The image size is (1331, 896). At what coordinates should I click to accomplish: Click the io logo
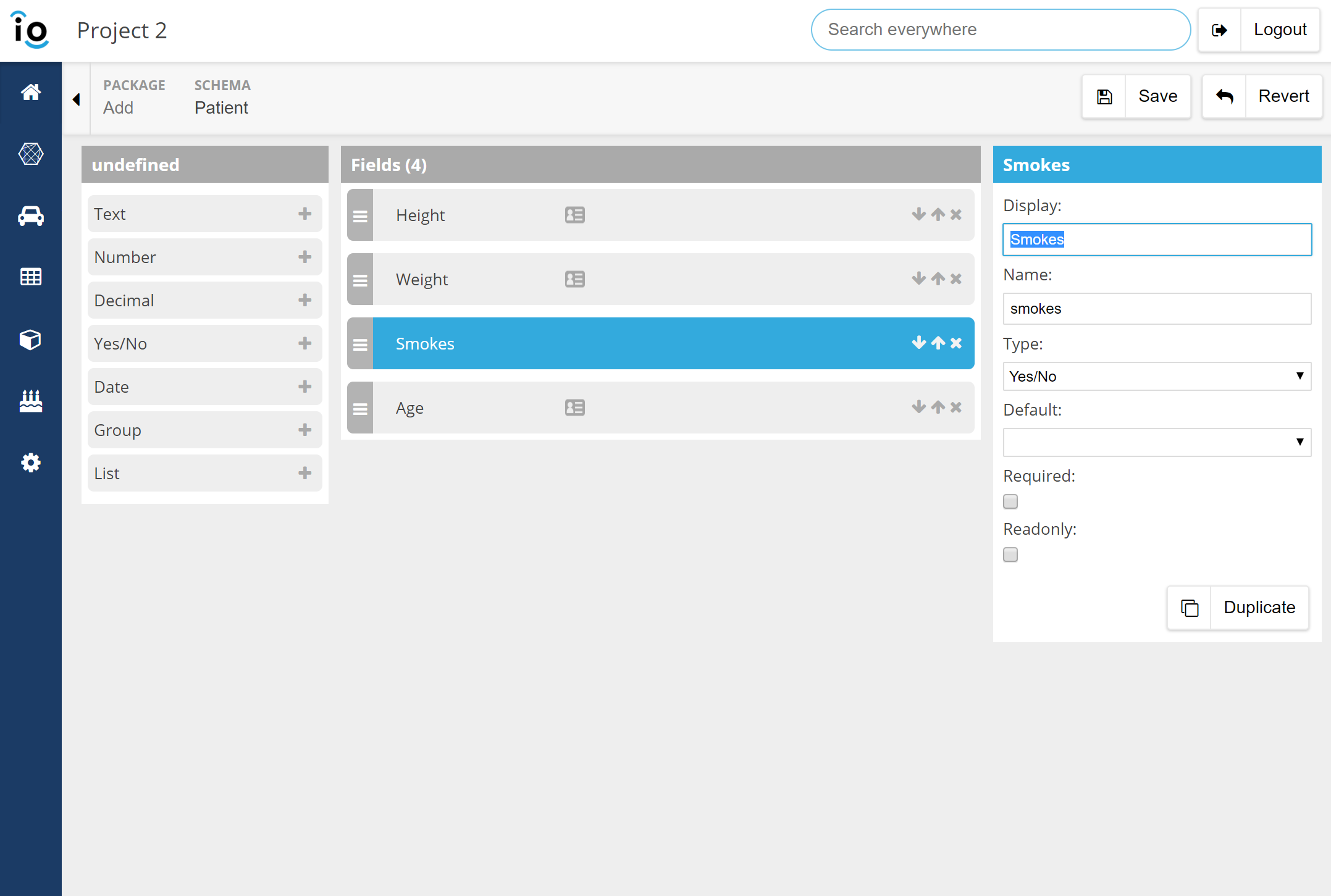(30, 30)
